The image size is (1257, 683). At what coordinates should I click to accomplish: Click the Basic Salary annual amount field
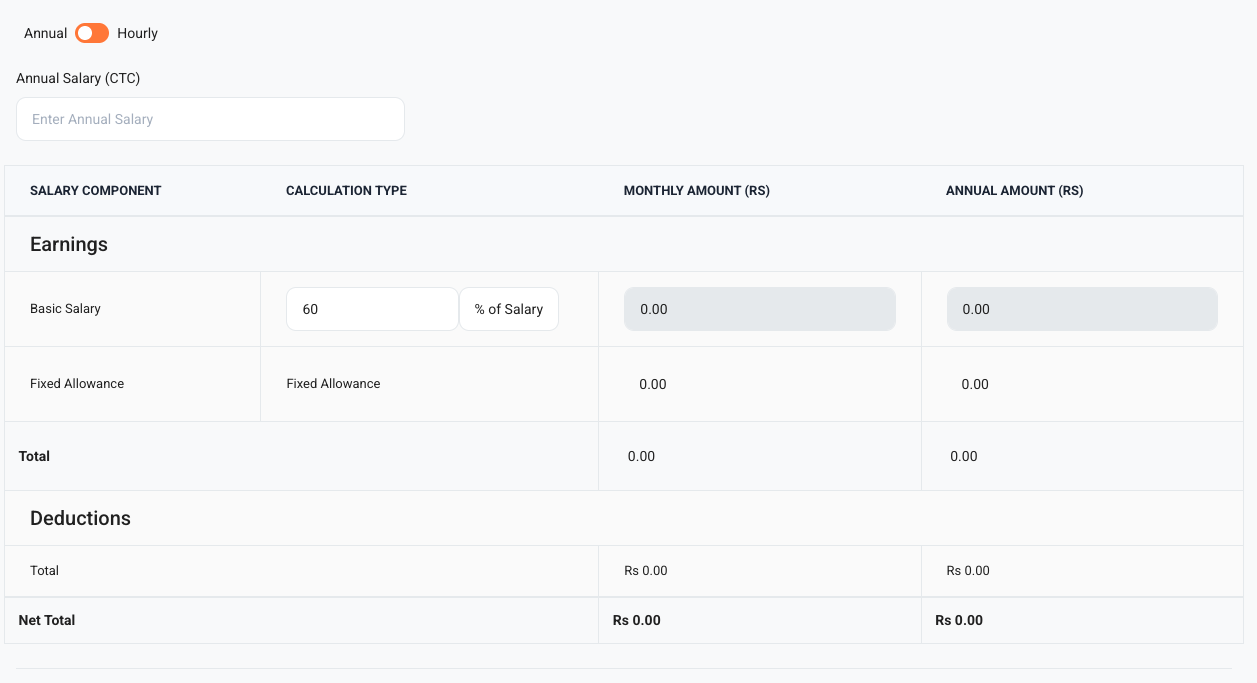1081,309
